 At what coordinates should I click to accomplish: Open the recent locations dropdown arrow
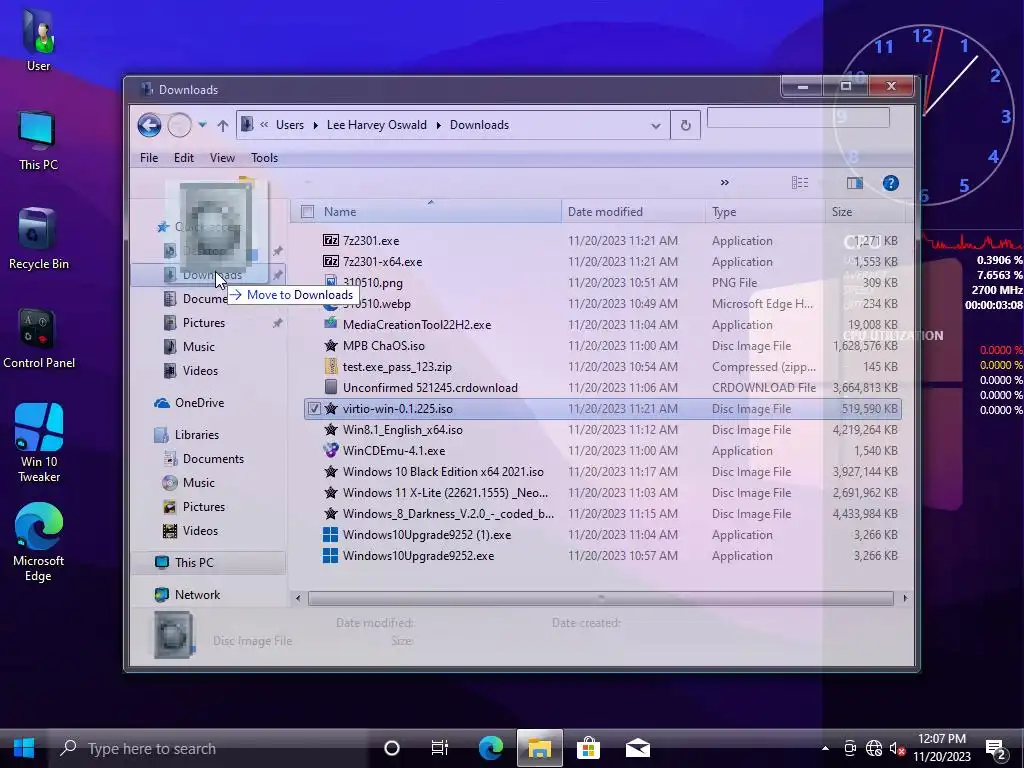point(202,125)
